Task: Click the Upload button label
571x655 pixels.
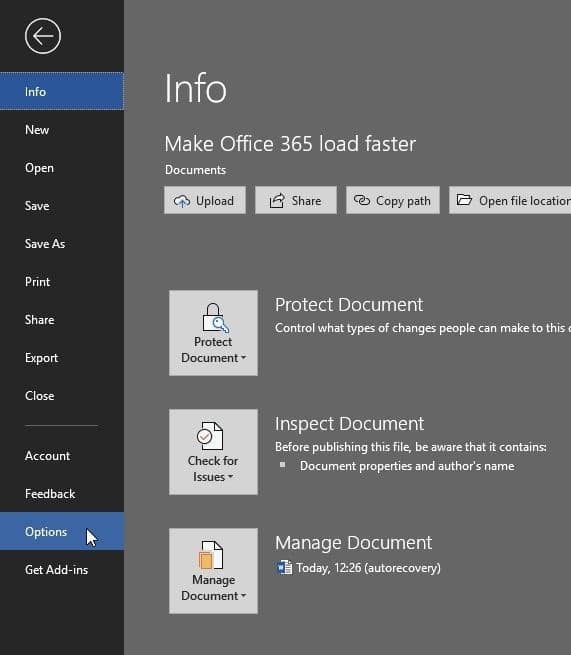Action: pyautogui.click(x=215, y=201)
